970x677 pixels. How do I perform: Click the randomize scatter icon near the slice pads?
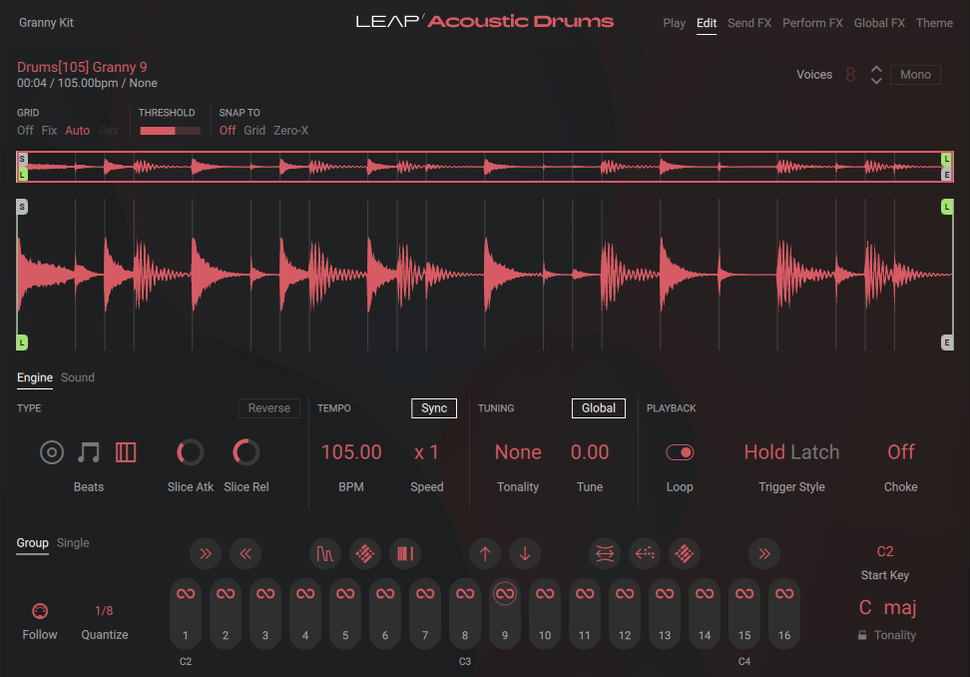coord(365,553)
